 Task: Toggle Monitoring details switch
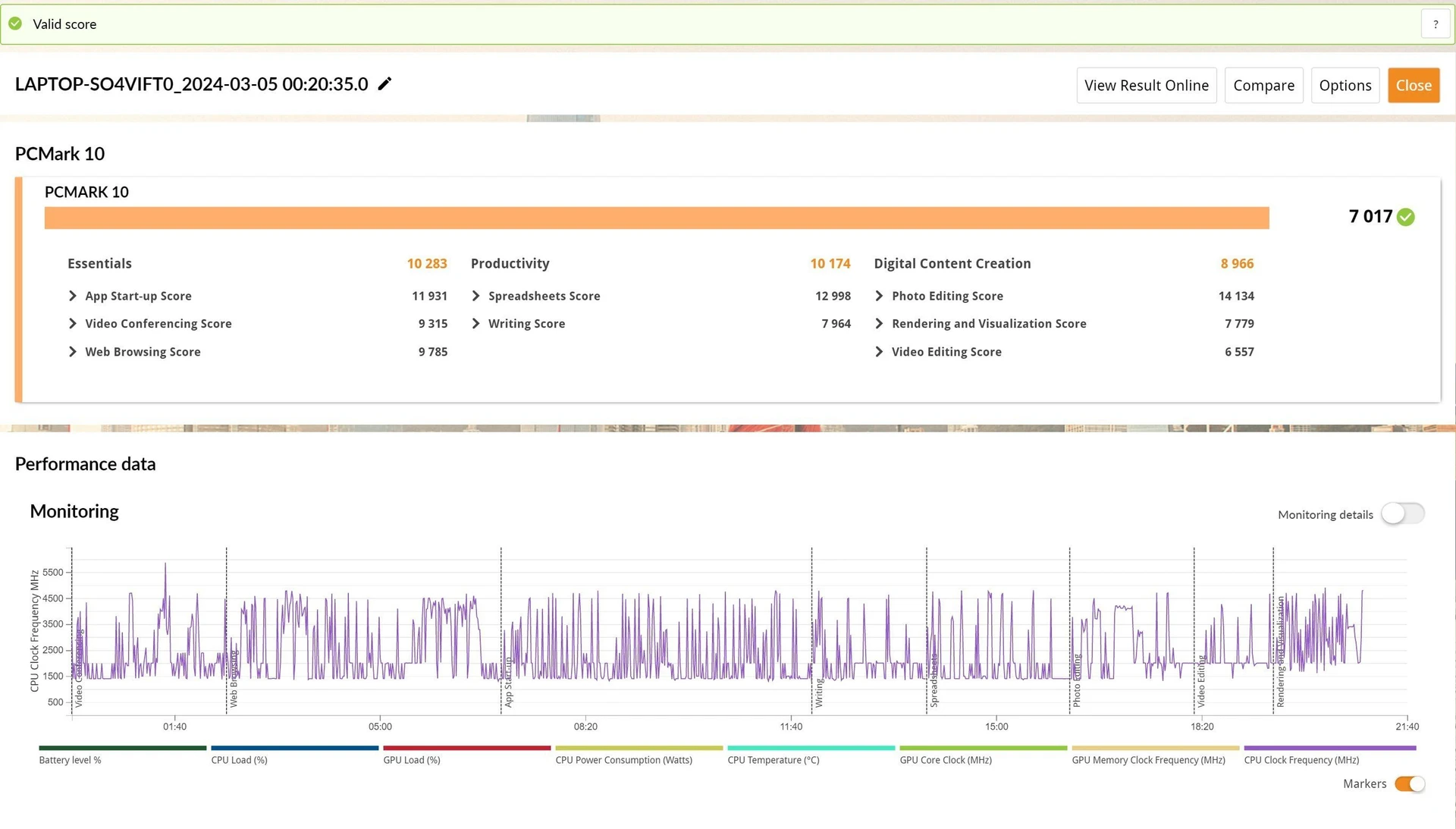pos(1402,513)
